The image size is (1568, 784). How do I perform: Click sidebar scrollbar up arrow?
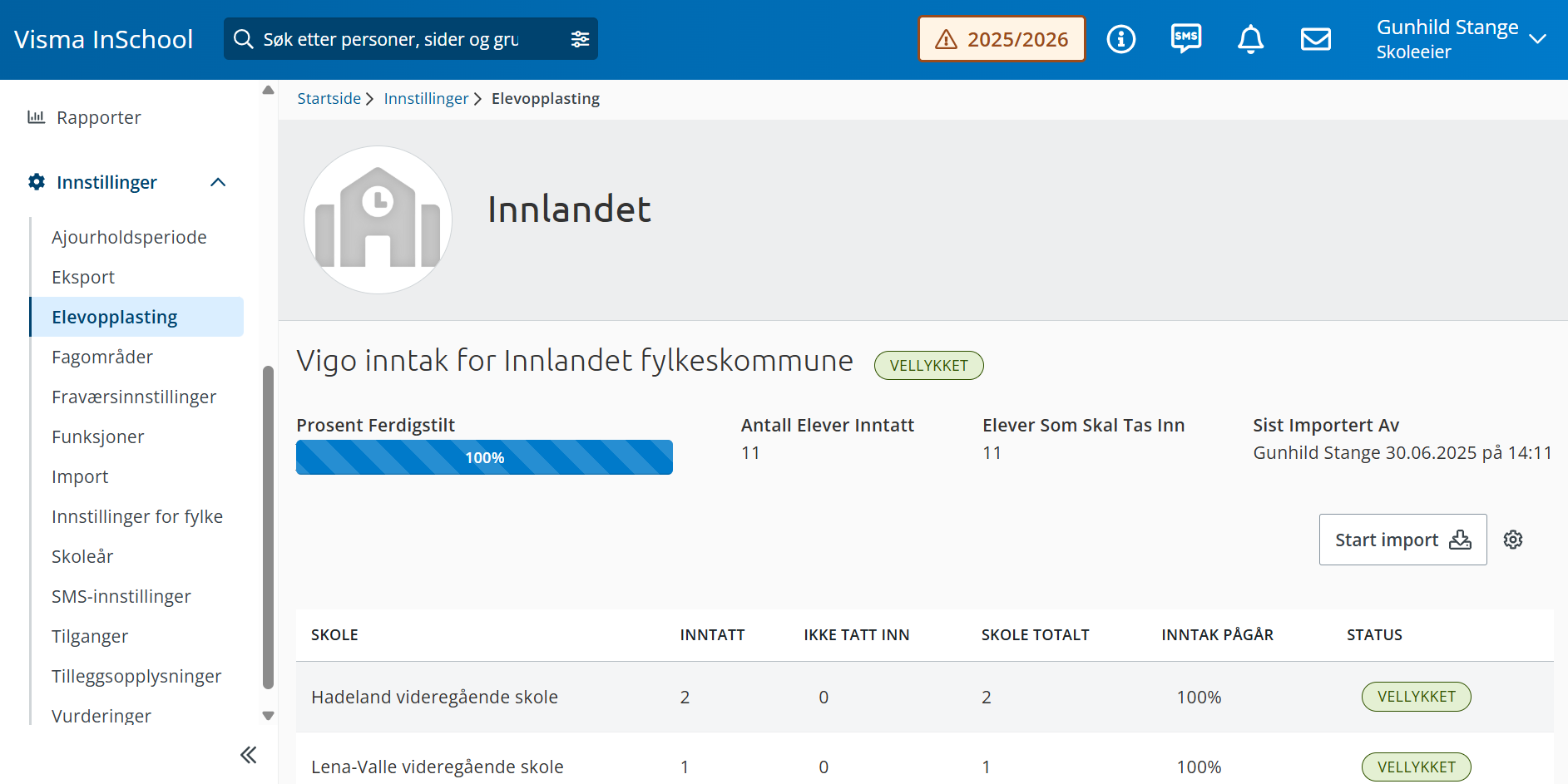coord(268,90)
